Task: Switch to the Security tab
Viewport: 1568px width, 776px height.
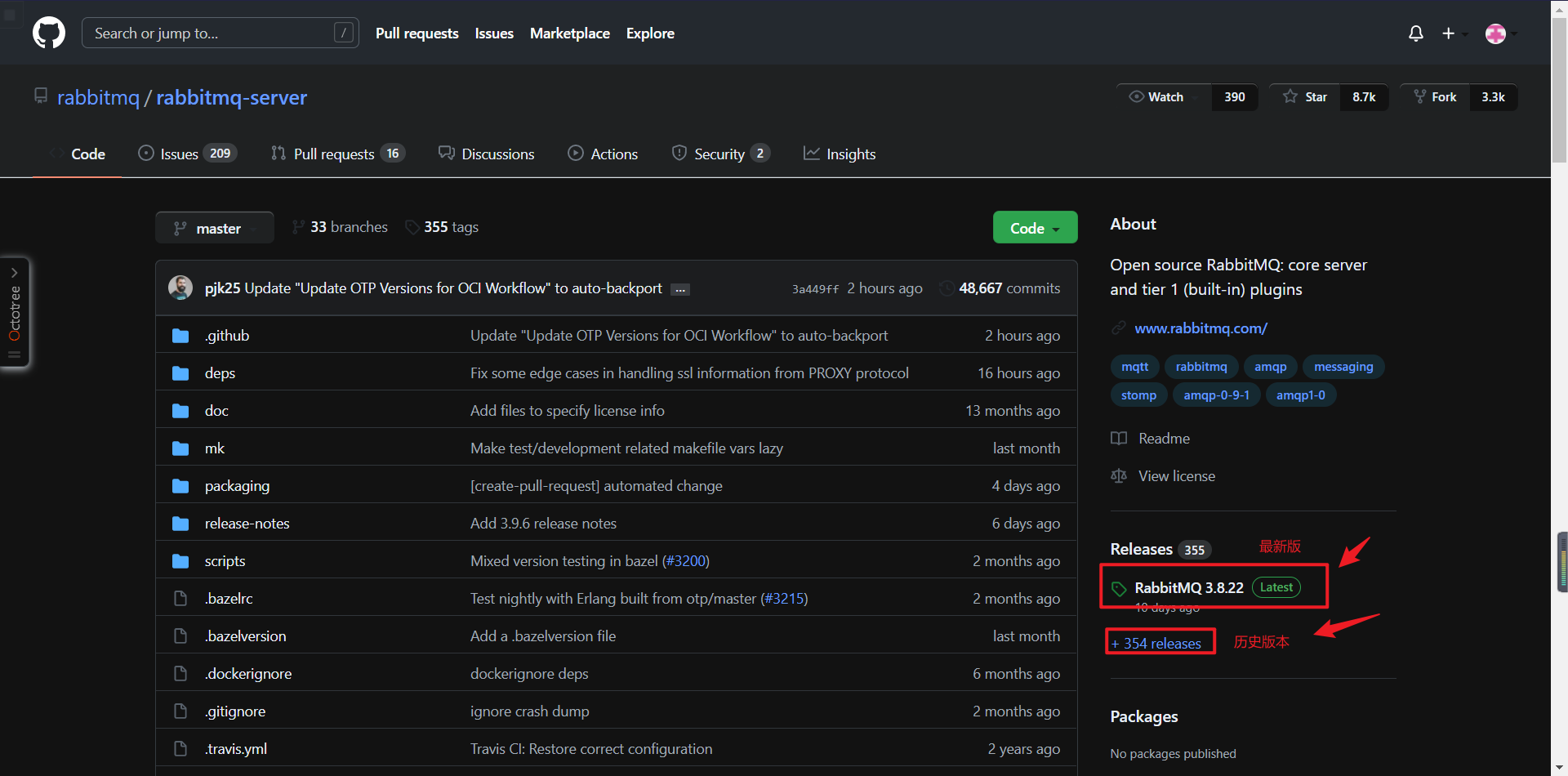Action: tap(720, 154)
